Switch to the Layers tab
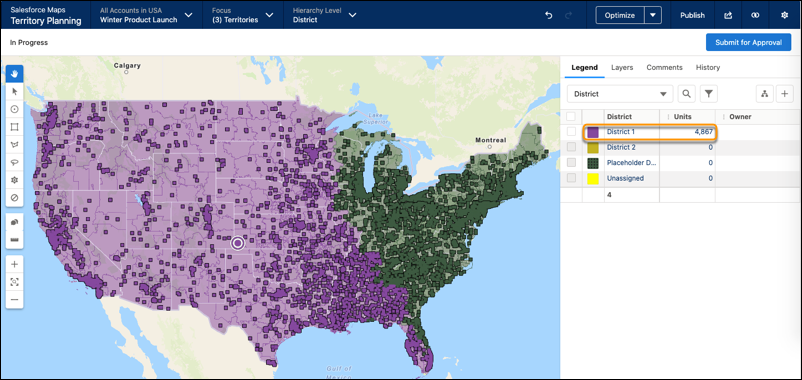 coord(622,68)
